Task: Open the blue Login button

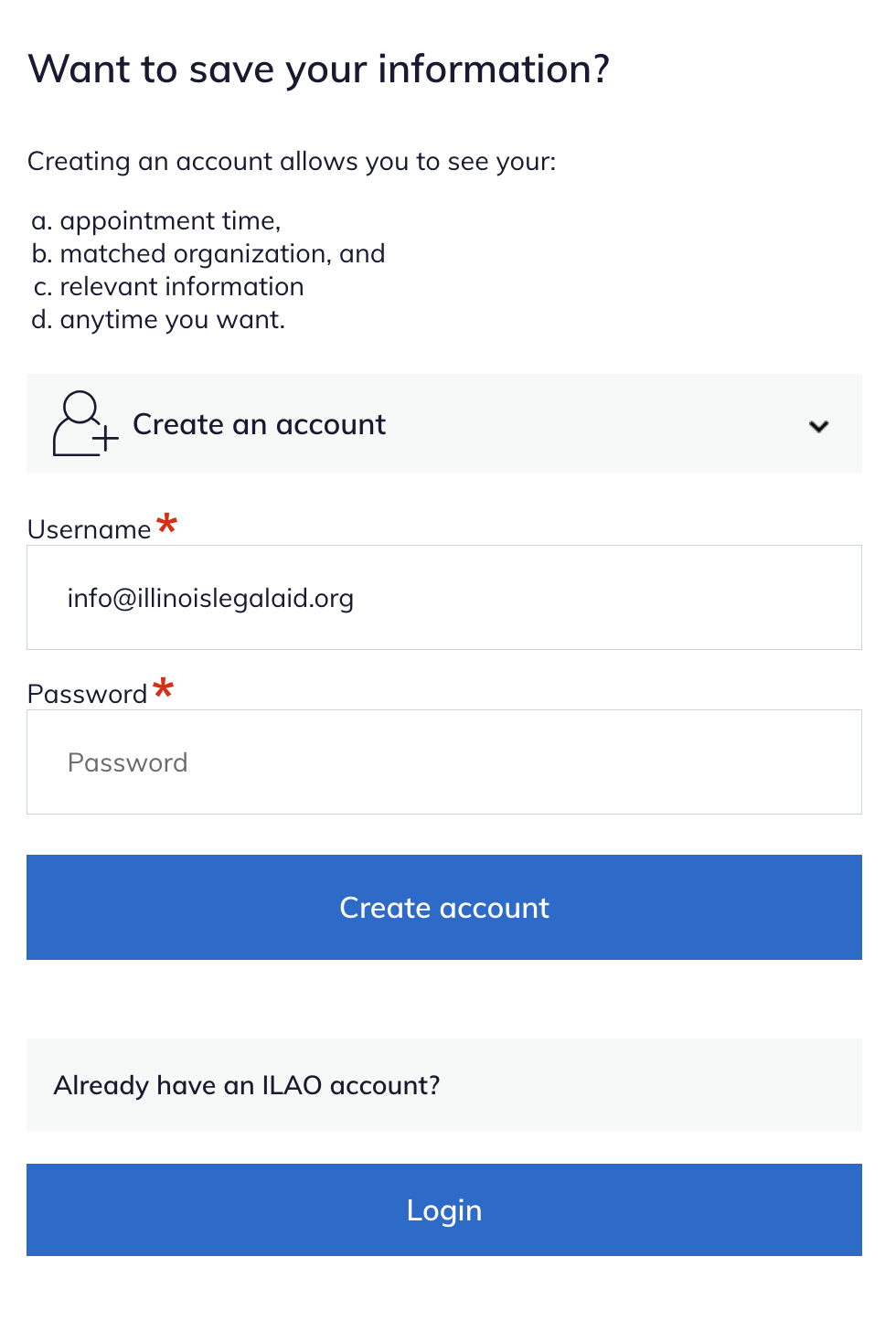Action: [x=444, y=1209]
